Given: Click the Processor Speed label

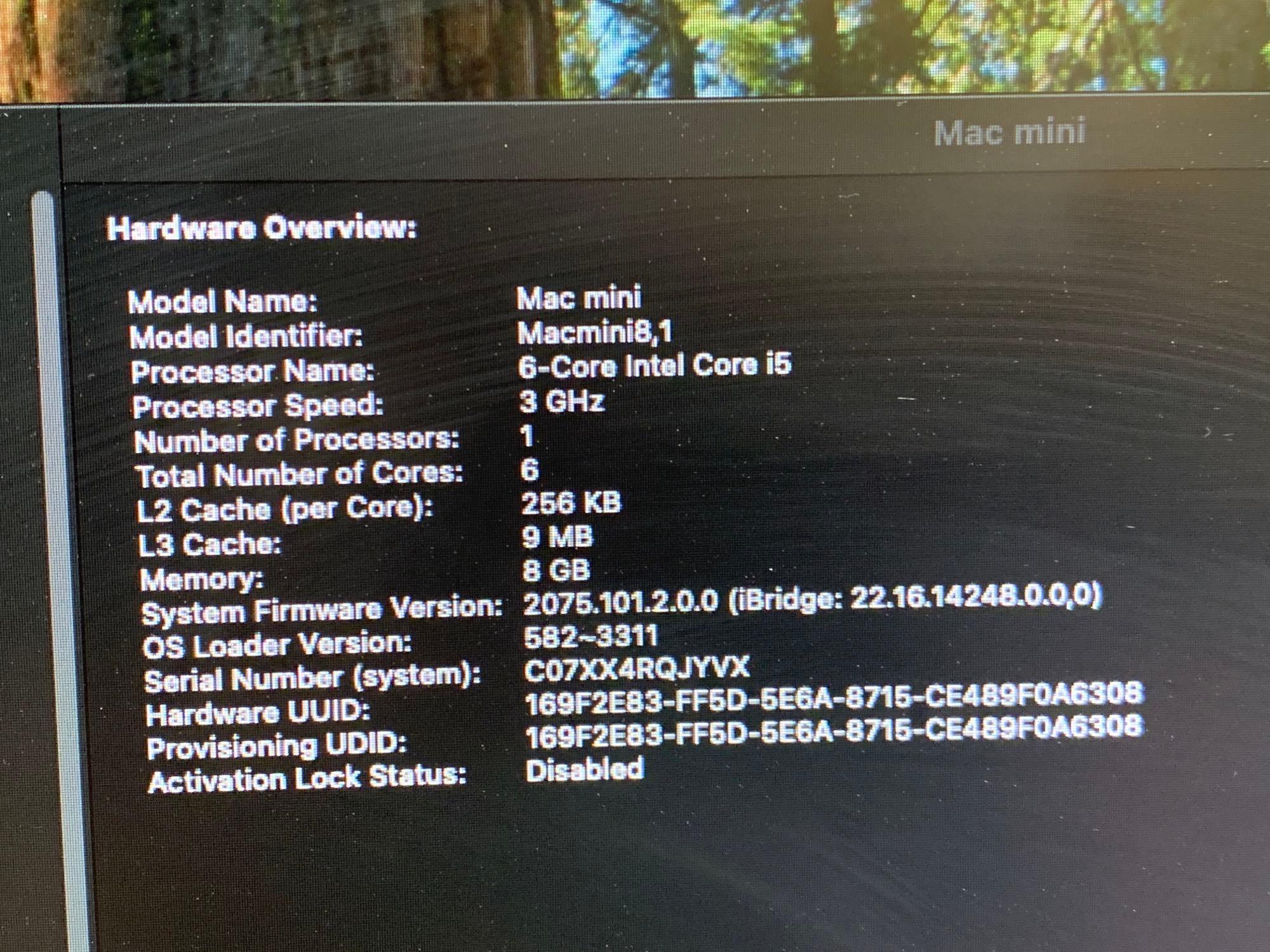Looking at the screenshot, I should [x=258, y=406].
